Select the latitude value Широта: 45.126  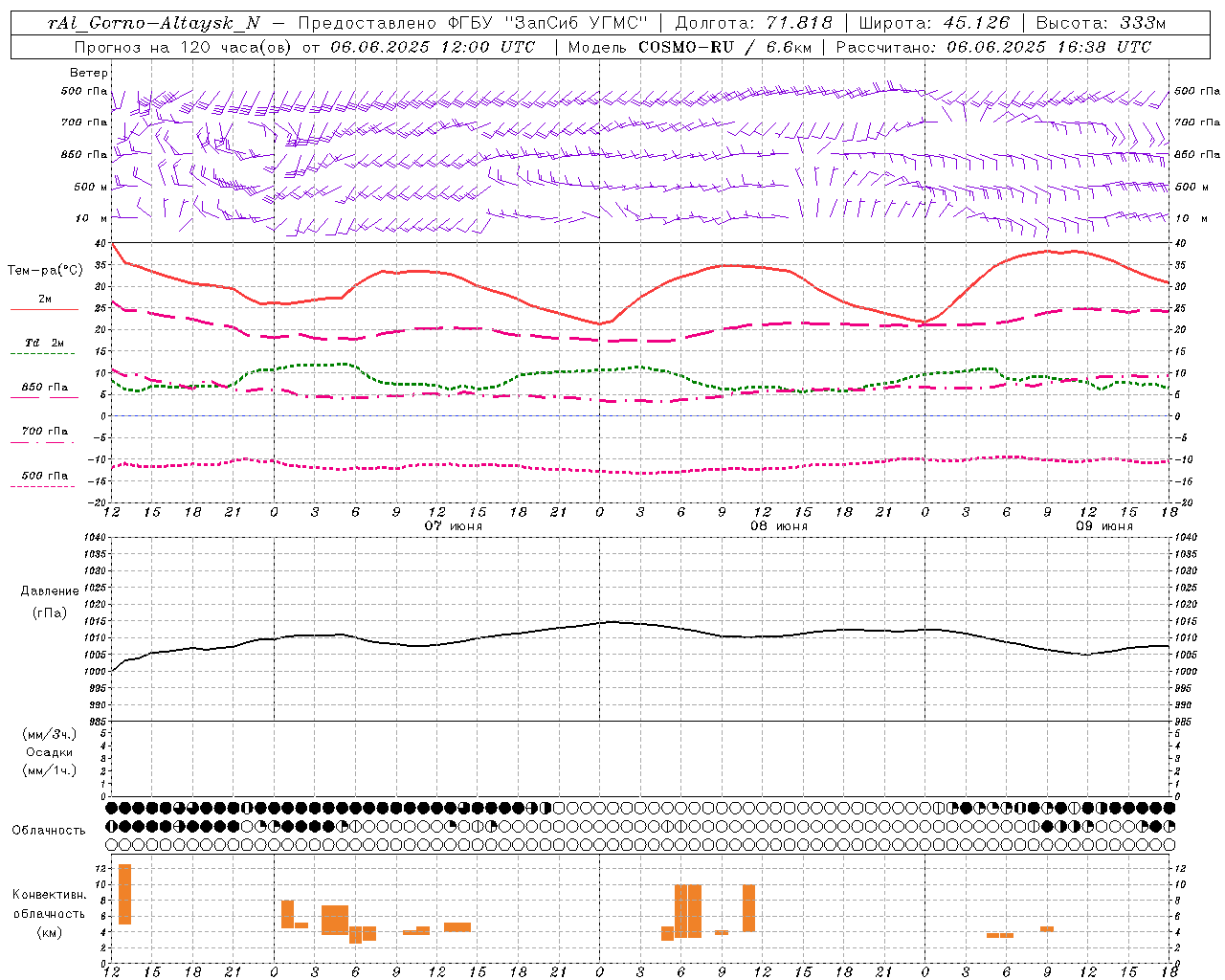click(934, 23)
